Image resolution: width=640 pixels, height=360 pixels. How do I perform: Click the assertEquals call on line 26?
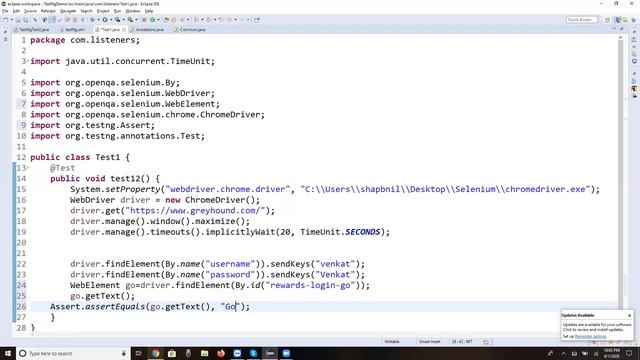[x=115, y=307]
